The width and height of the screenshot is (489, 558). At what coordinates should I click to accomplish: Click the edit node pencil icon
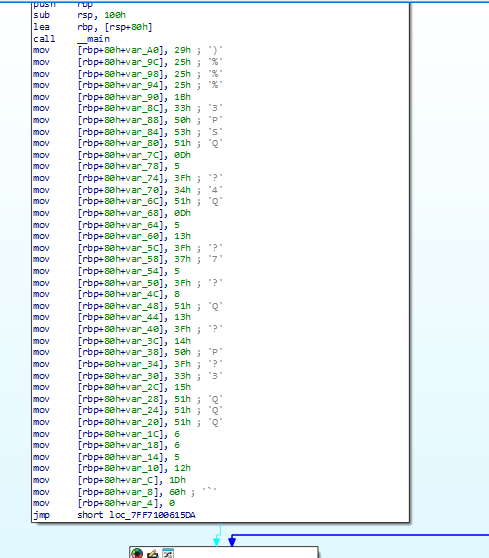(x=153, y=553)
